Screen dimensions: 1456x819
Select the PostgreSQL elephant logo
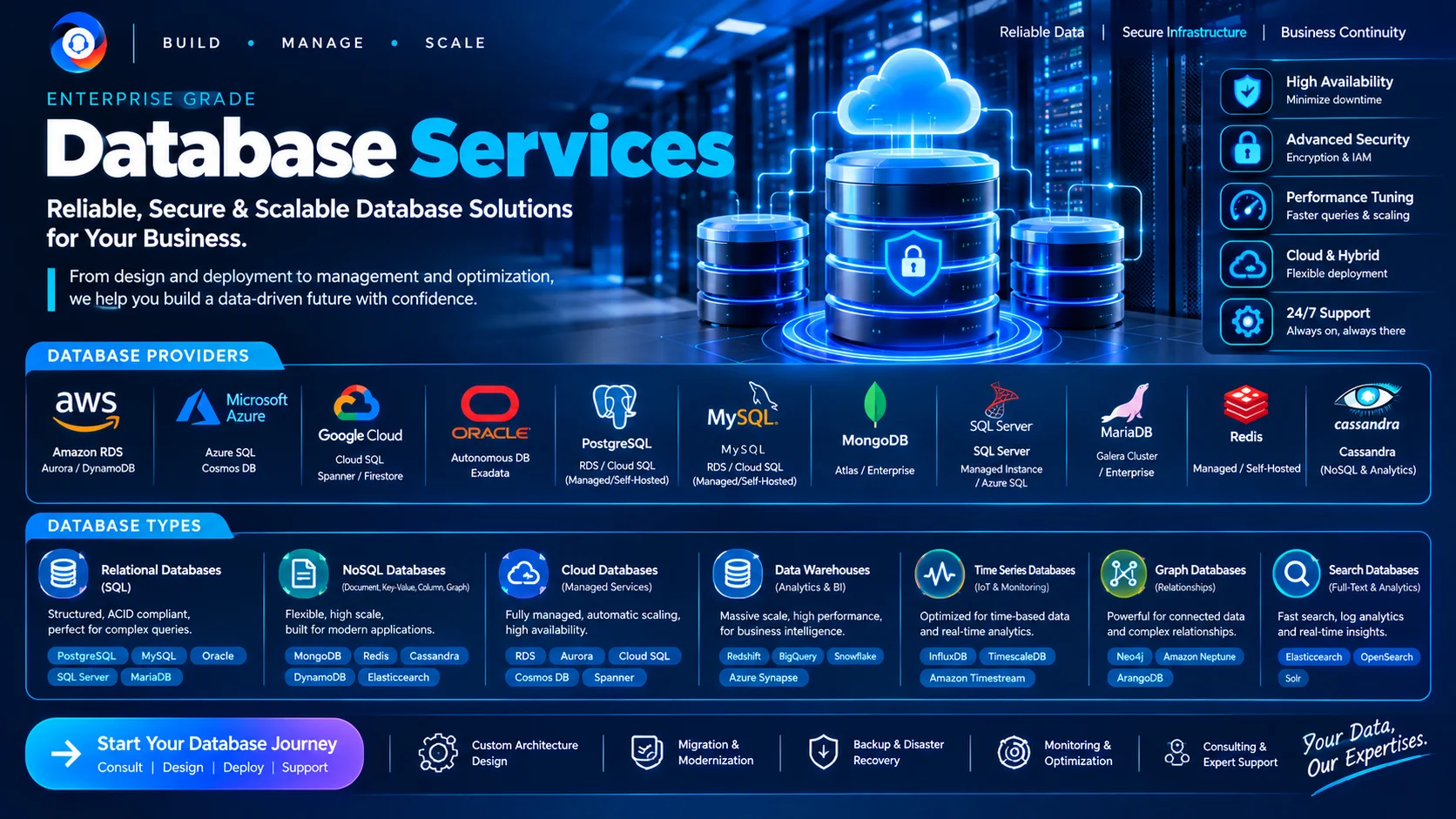[616, 406]
